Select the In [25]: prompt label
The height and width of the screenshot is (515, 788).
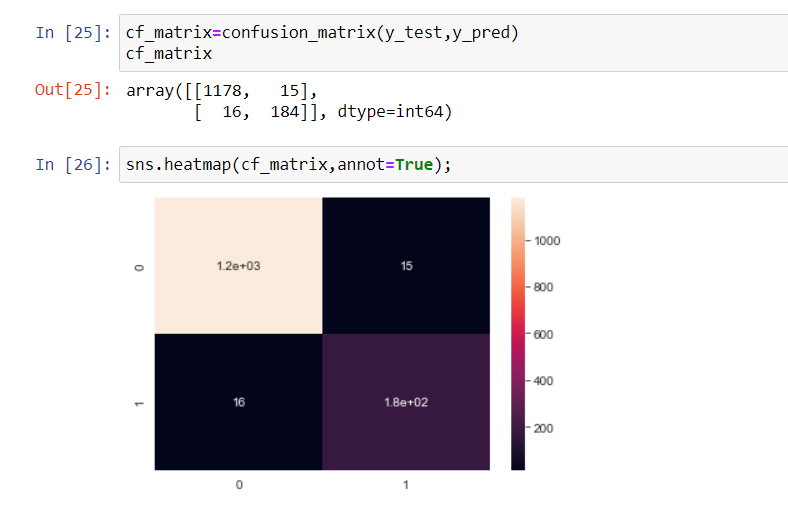(x=73, y=33)
